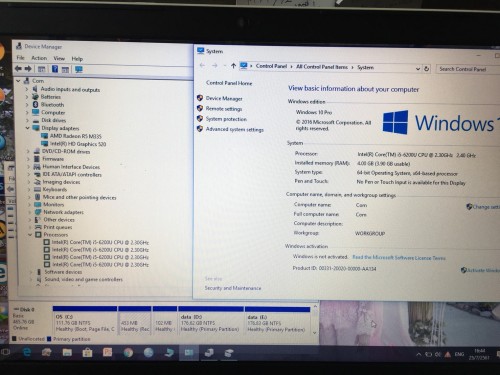Open the System protection link
Viewport: 500px width, 375px height.
[x=226, y=119]
